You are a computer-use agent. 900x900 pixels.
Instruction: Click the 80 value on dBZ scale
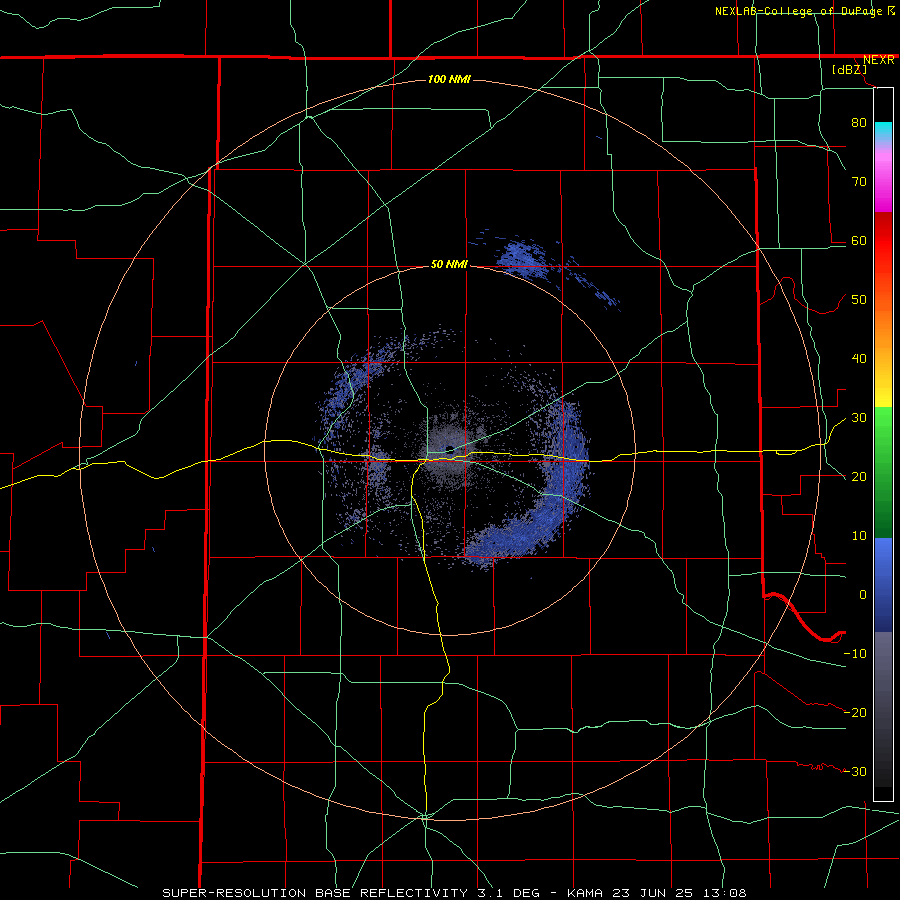(x=859, y=122)
